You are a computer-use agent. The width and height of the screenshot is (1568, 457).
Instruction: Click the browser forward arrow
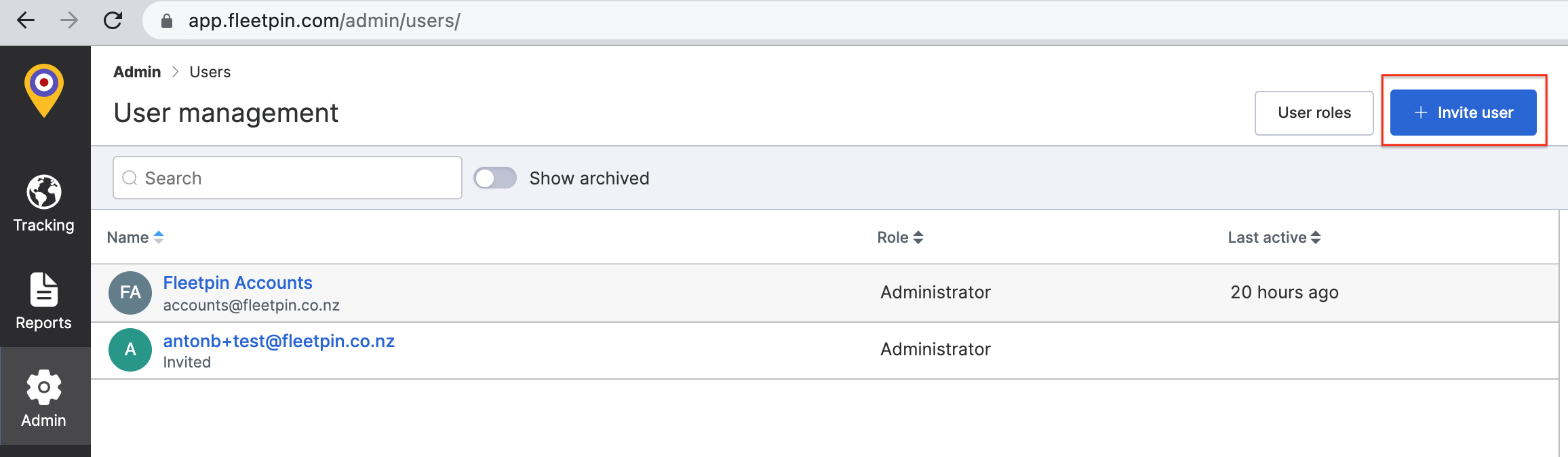click(x=69, y=20)
